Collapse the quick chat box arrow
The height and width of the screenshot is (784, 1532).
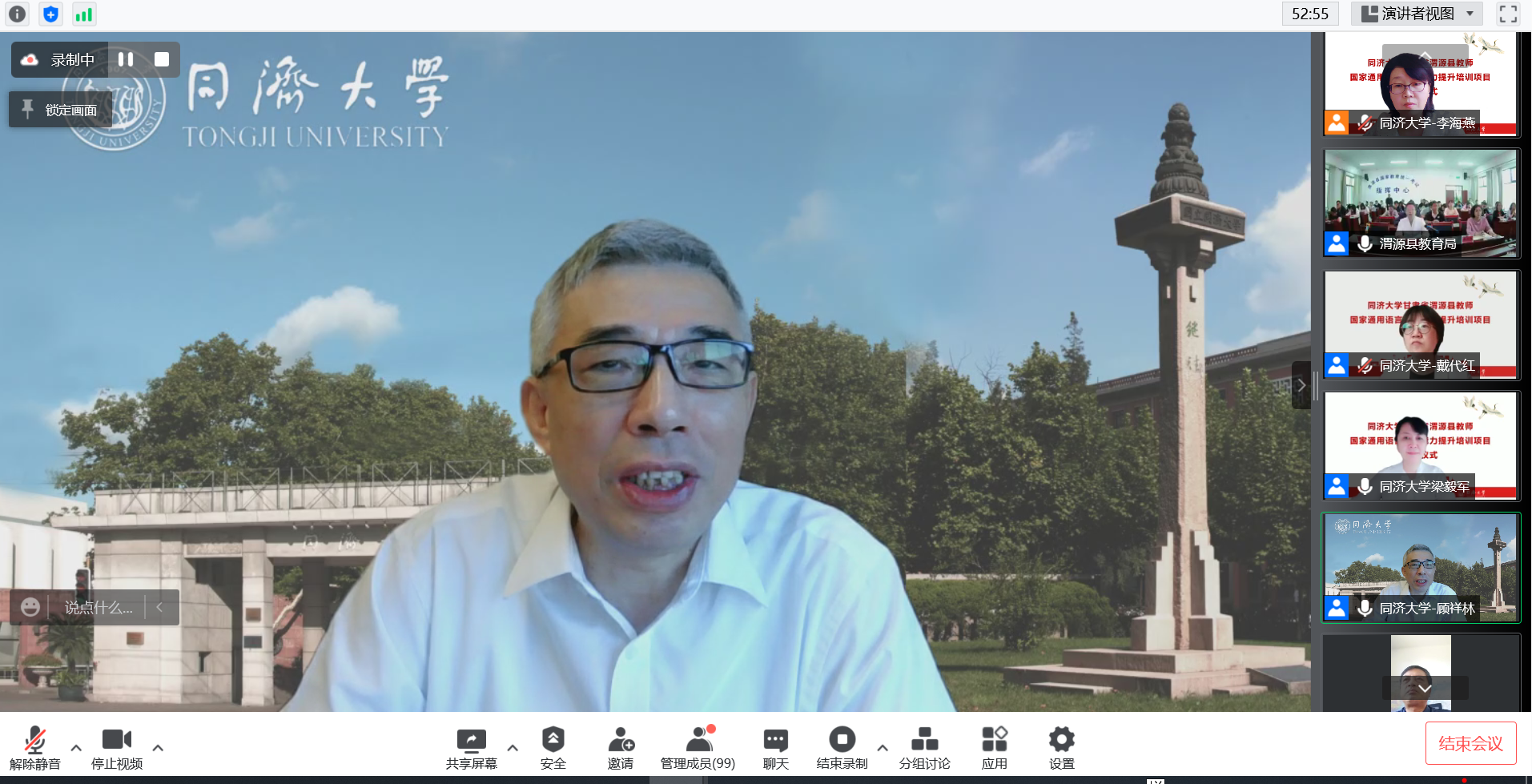159,607
